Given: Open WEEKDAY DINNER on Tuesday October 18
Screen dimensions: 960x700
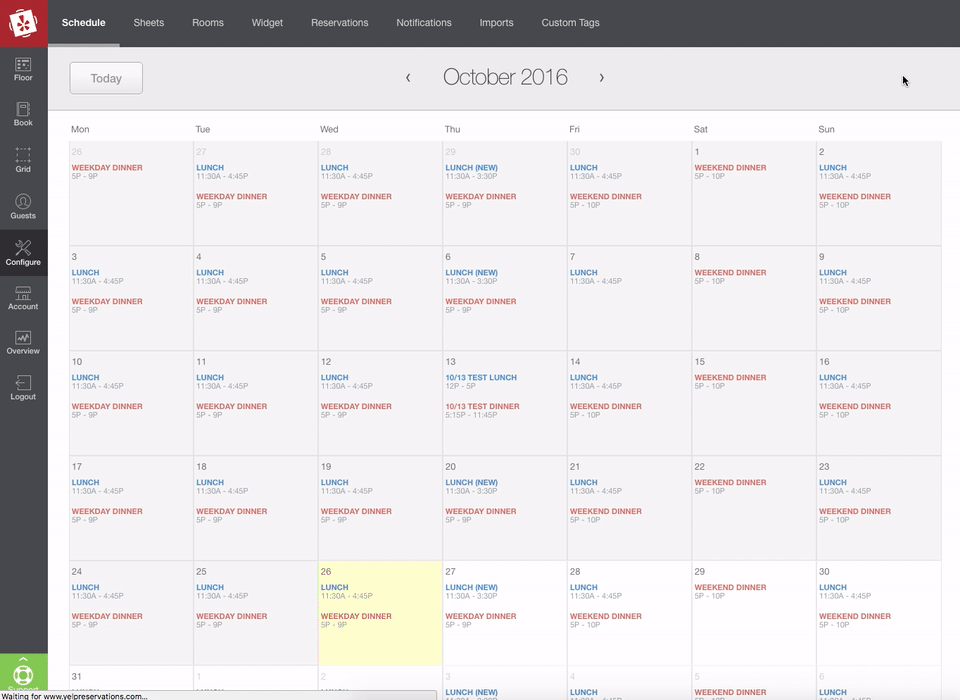Looking at the screenshot, I should 231,511.
